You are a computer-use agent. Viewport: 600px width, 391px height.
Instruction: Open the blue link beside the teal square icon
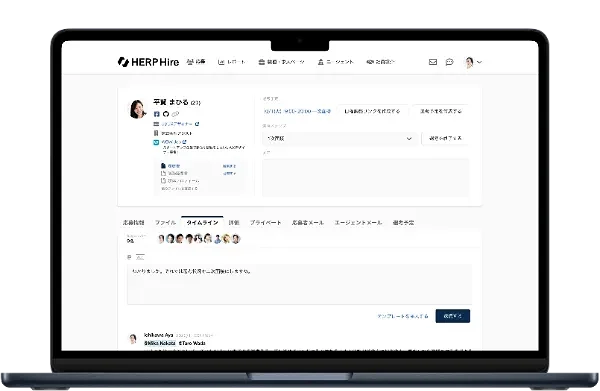[x=174, y=142]
